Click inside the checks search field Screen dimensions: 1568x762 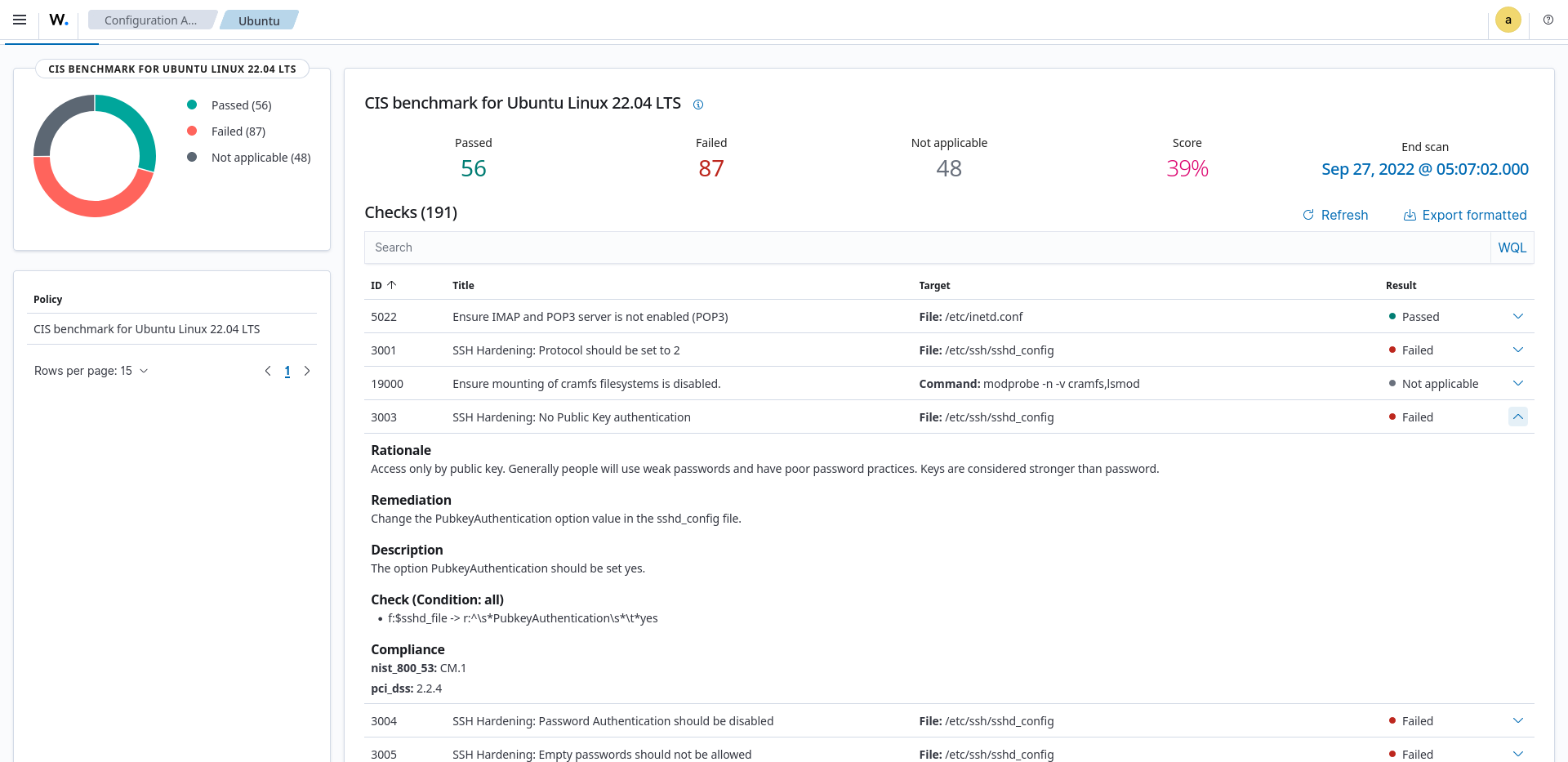(x=735, y=247)
